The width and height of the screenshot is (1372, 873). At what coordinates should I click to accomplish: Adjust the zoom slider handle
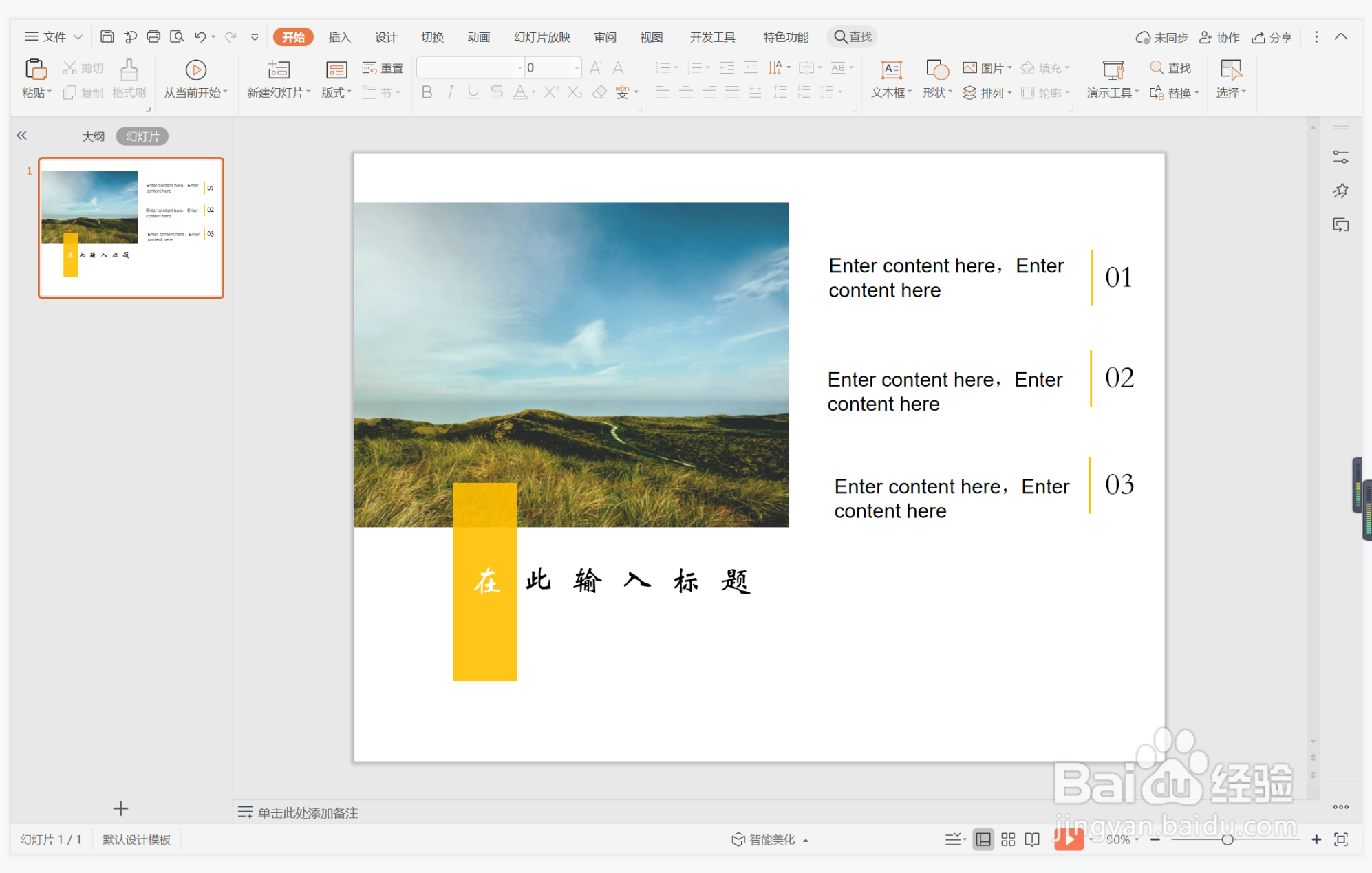1227,839
